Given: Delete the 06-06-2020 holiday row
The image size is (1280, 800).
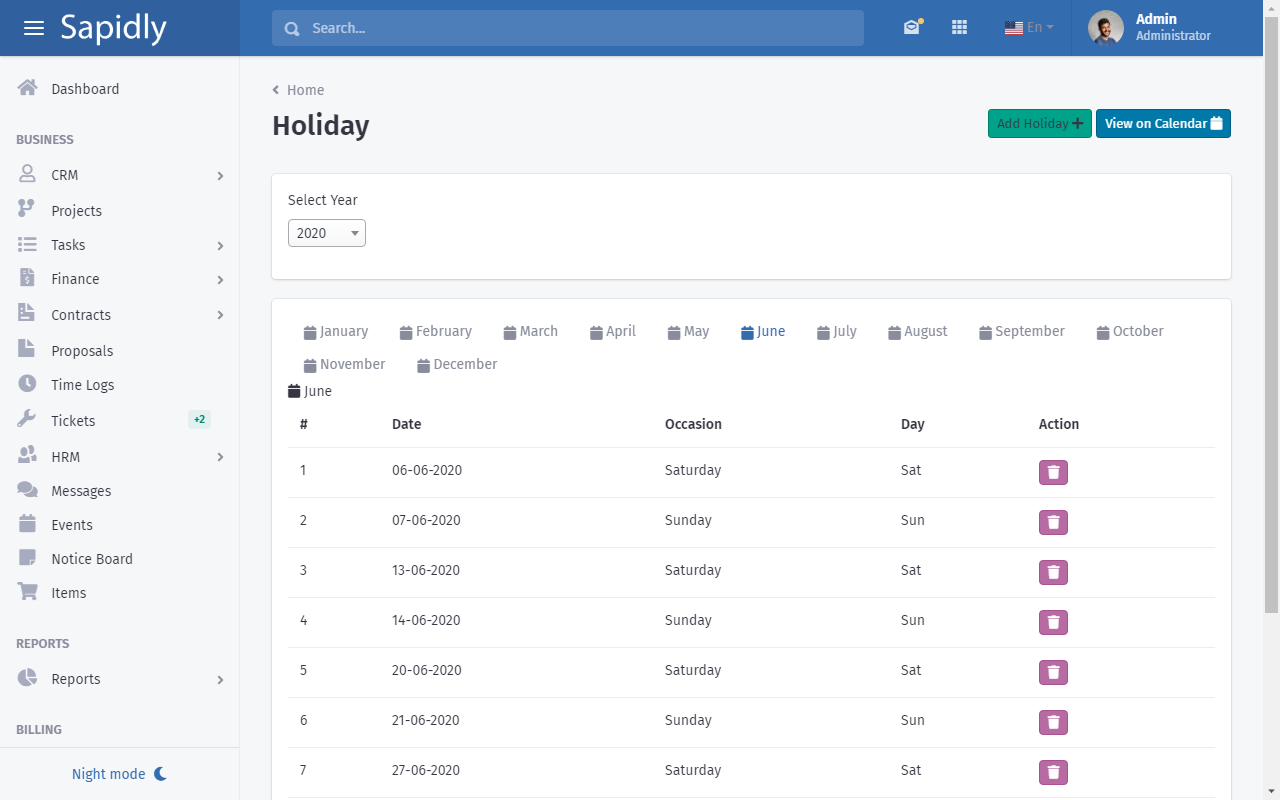Looking at the screenshot, I should click(x=1052, y=472).
